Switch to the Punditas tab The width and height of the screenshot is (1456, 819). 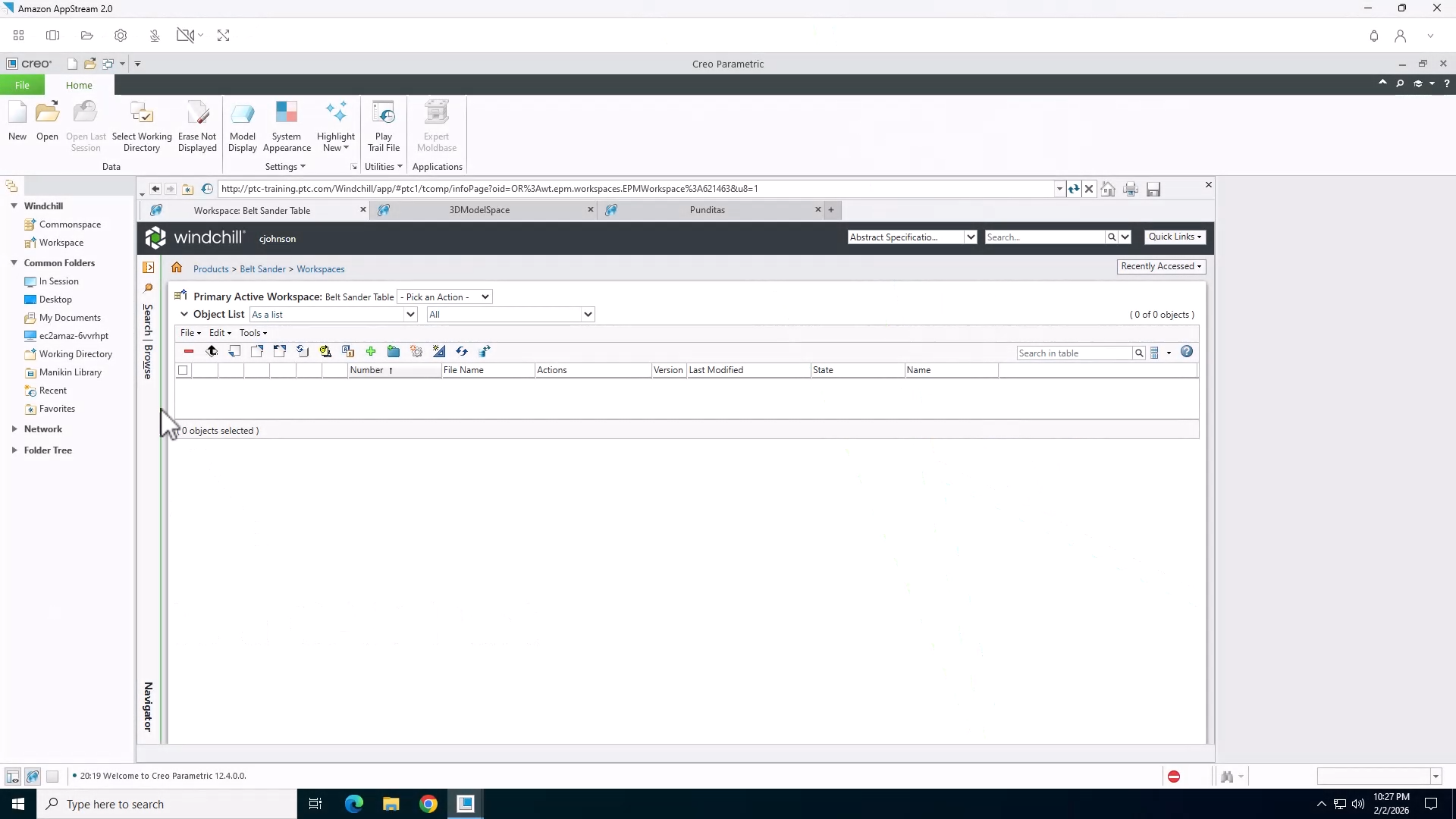[708, 210]
